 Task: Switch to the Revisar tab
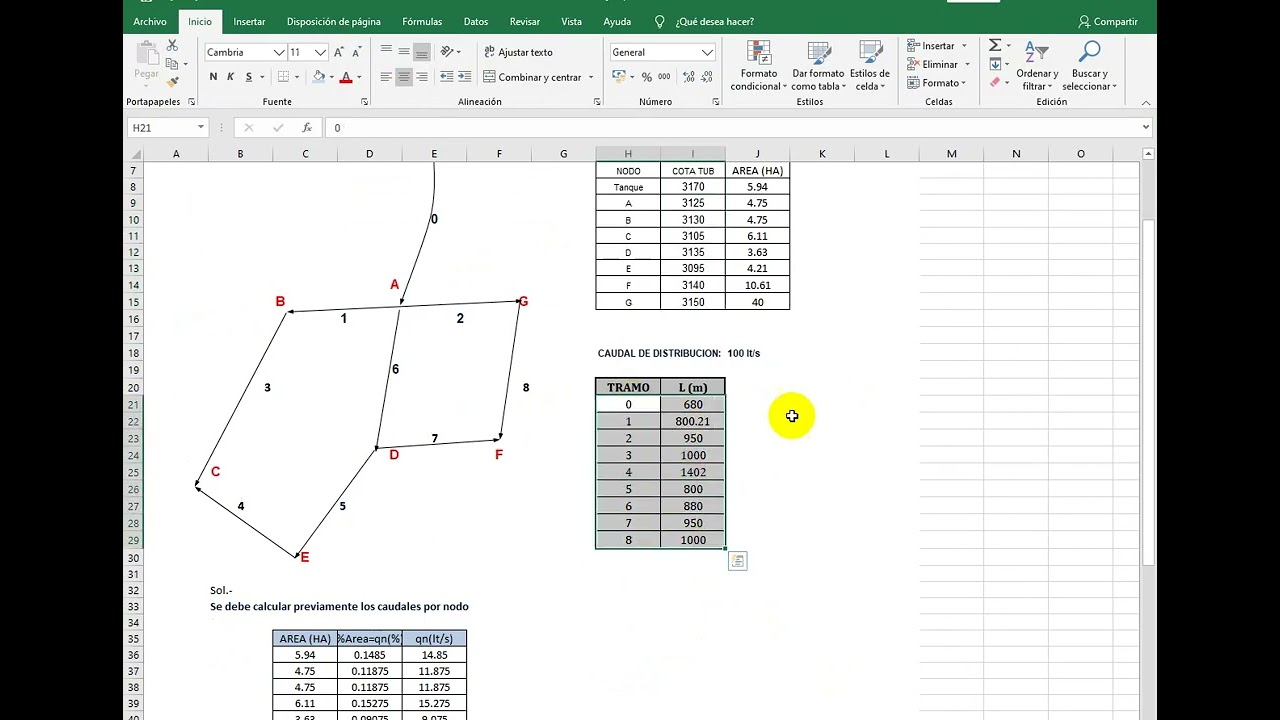(524, 21)
